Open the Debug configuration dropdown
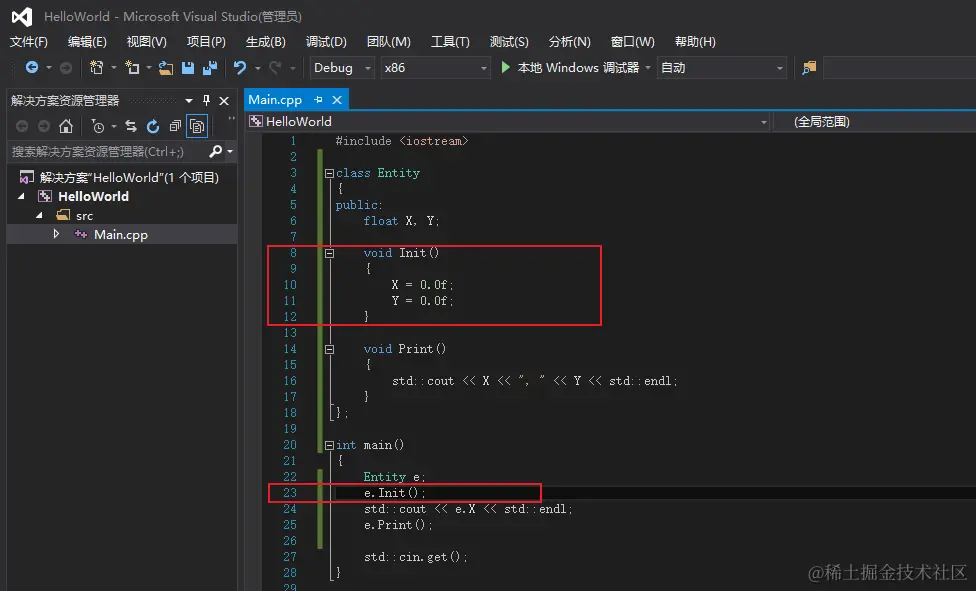 pos(368,68)
